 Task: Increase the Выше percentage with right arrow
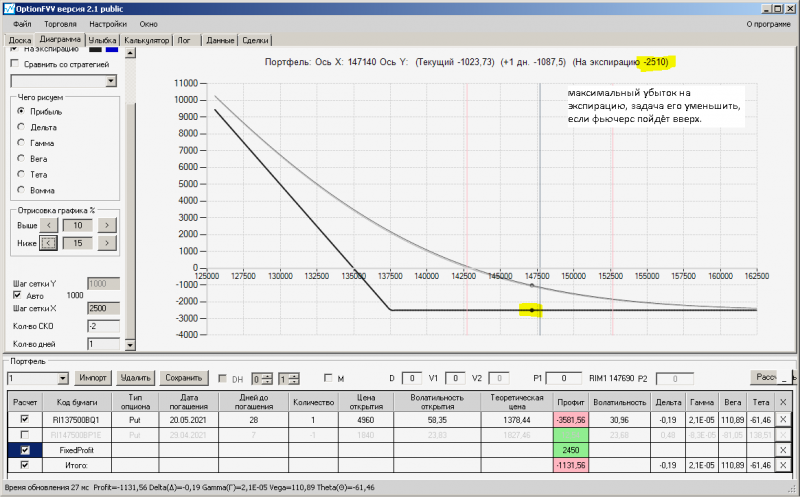pos(107,225)
